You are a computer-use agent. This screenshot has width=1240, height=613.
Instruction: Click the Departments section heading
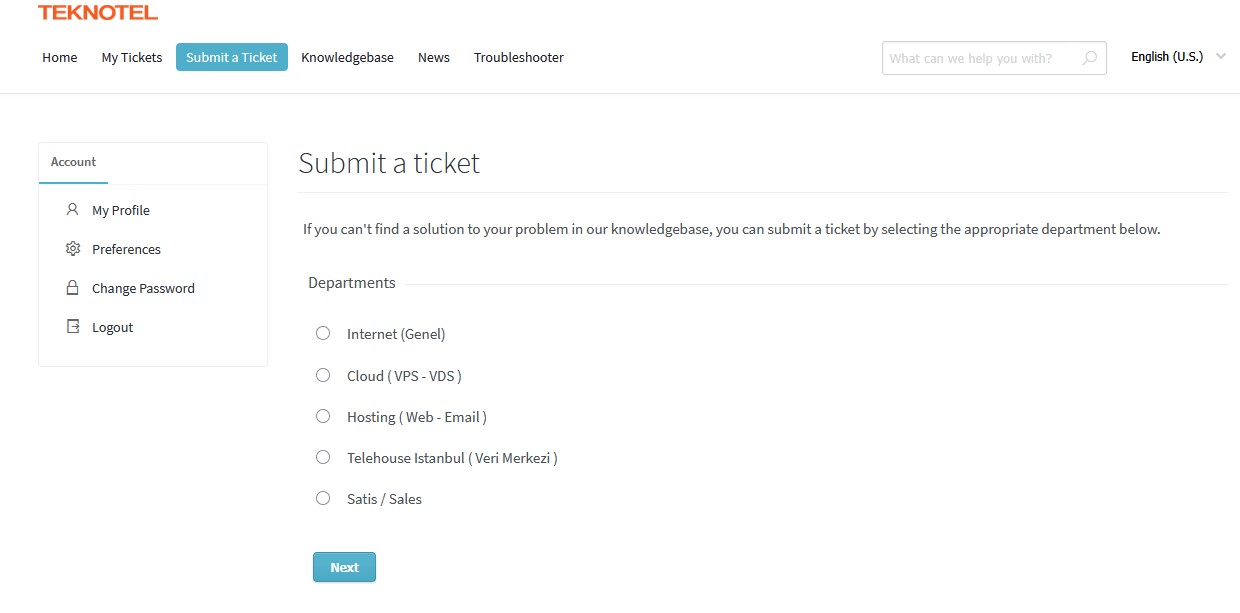pos(352,283)
